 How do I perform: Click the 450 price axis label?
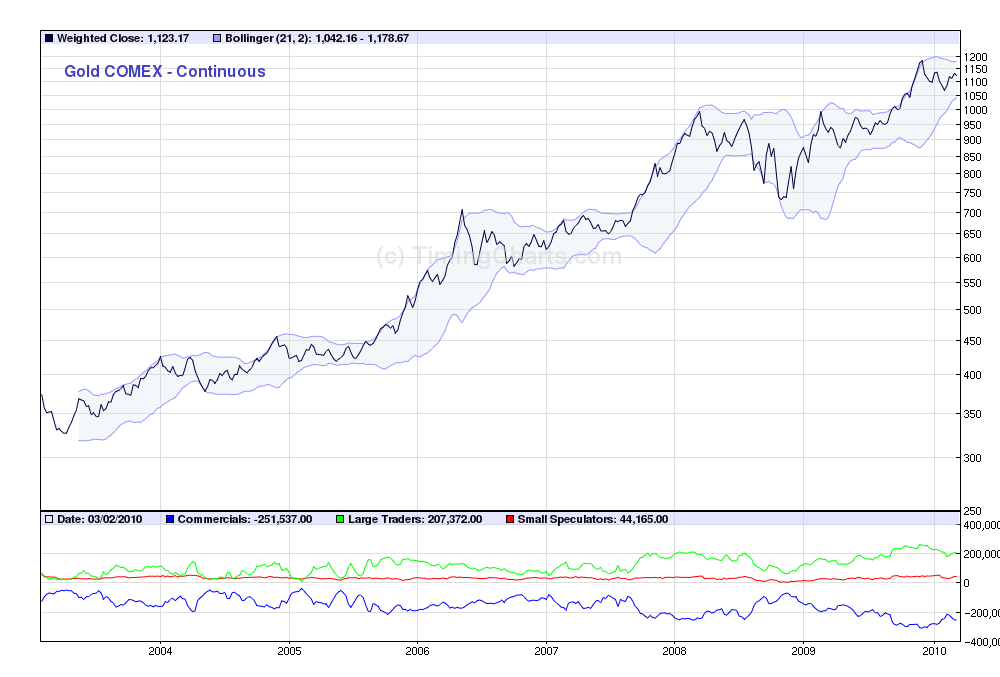click(973, 341)
